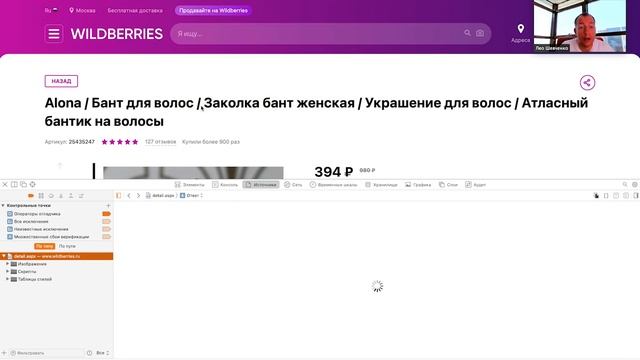Open the Графика tab
Screen dimensions: 640x360
418,184
